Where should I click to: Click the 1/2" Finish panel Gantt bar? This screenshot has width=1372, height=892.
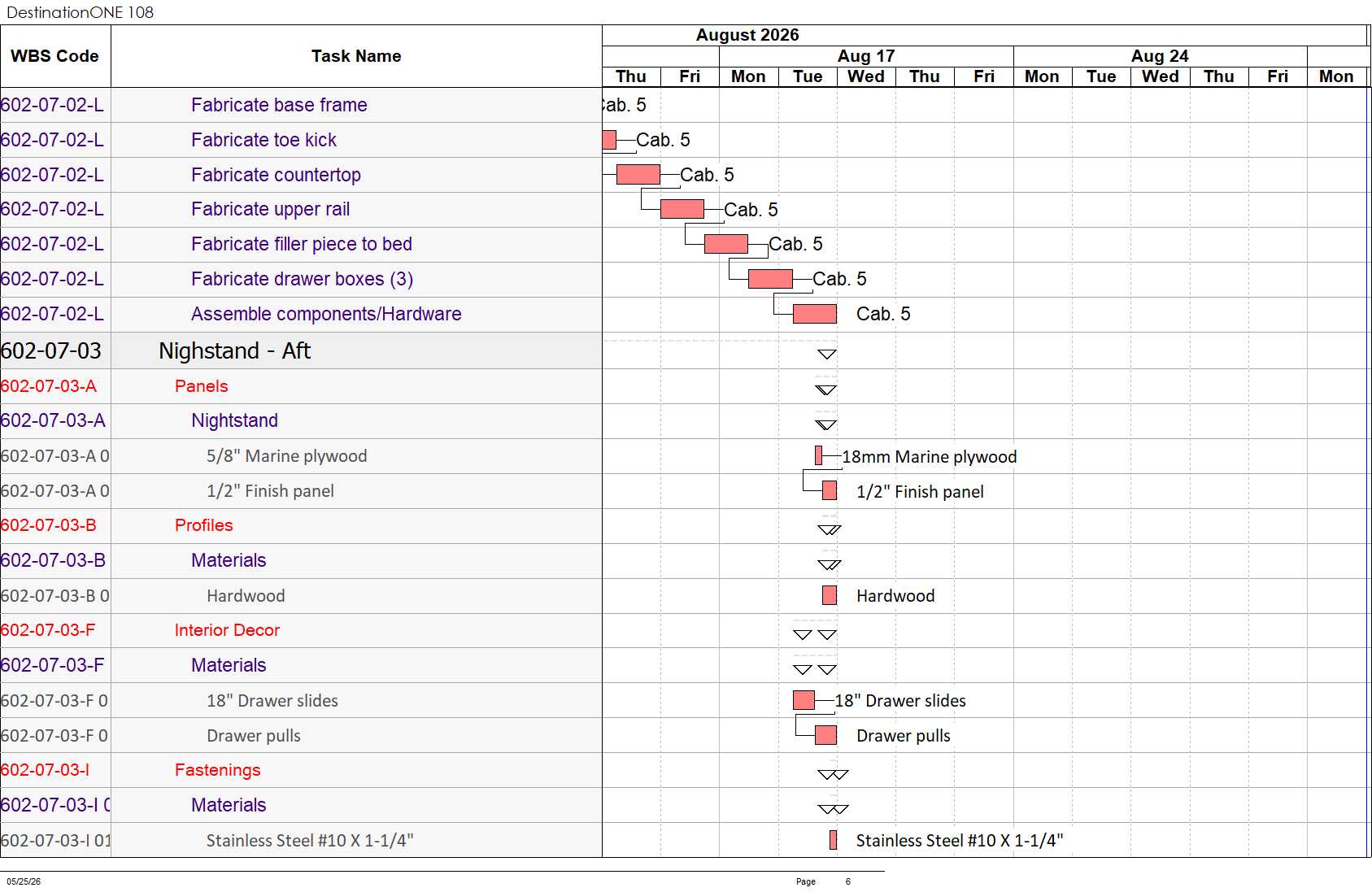point(830,490)
